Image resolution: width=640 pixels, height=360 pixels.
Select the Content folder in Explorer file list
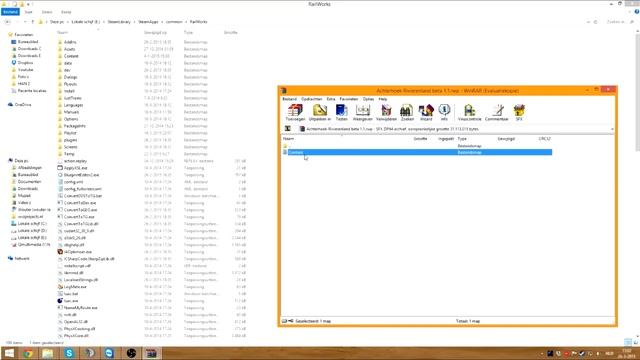[71, 56]
